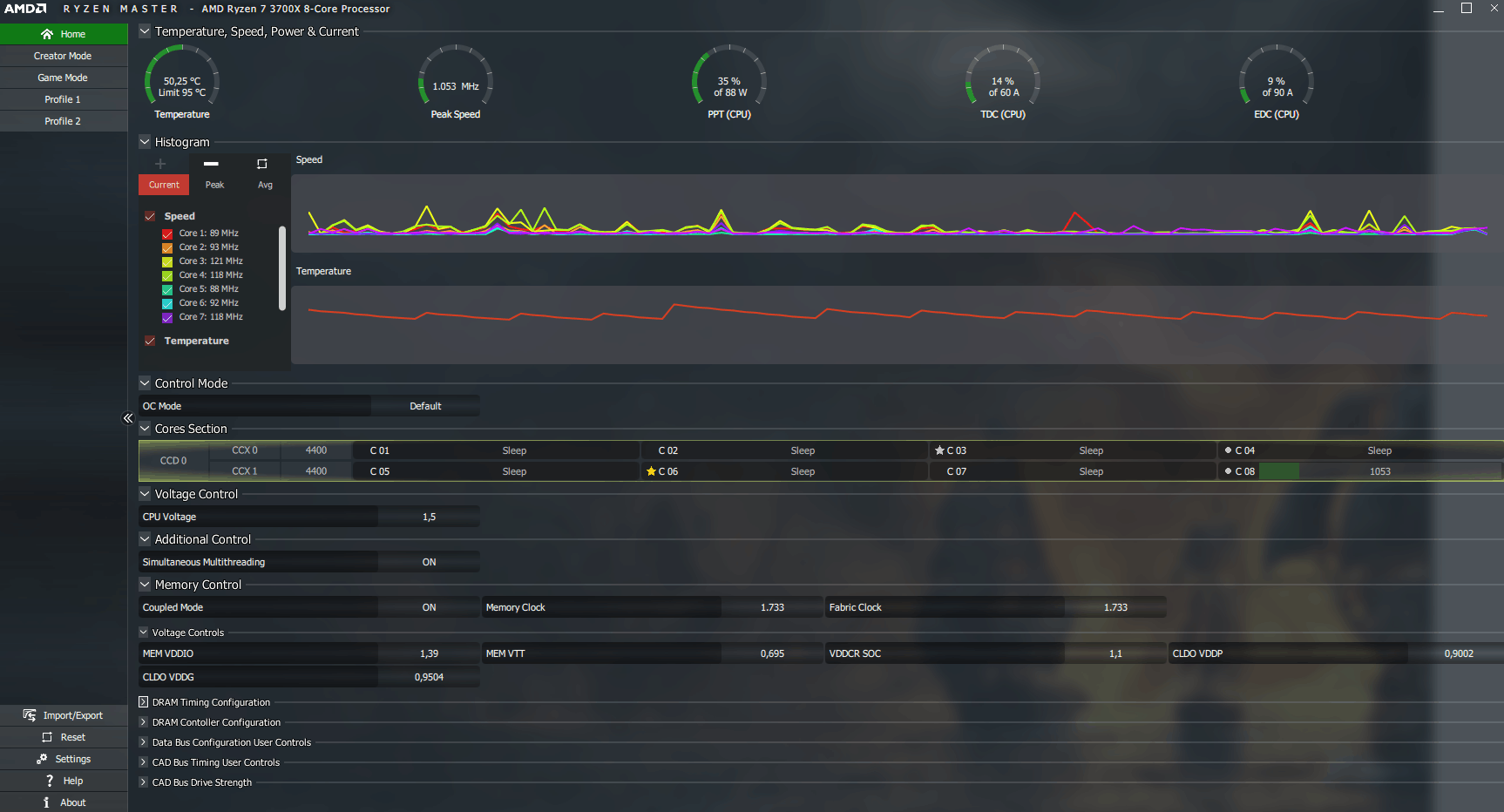Open Creator Mode profile
The image size is (1504, 812).
click(x=64, y=56)
